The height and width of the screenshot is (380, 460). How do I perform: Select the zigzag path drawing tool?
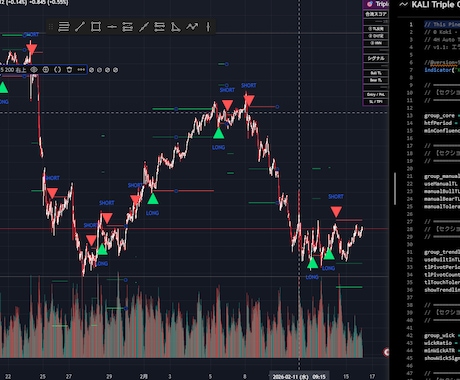[x=192, y=27]
